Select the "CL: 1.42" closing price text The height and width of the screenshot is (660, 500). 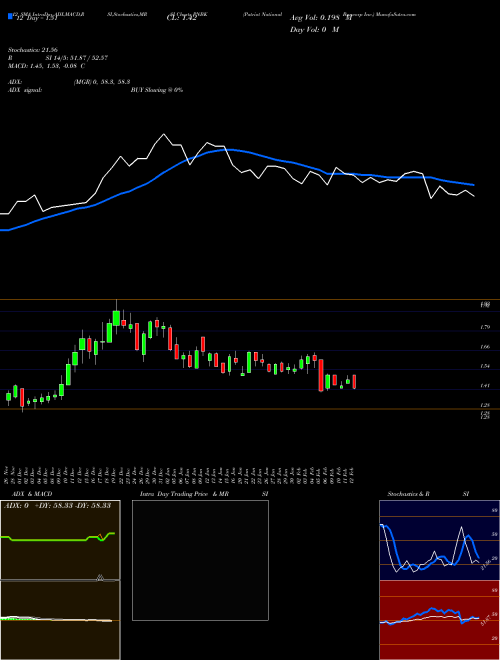point(182,19)
